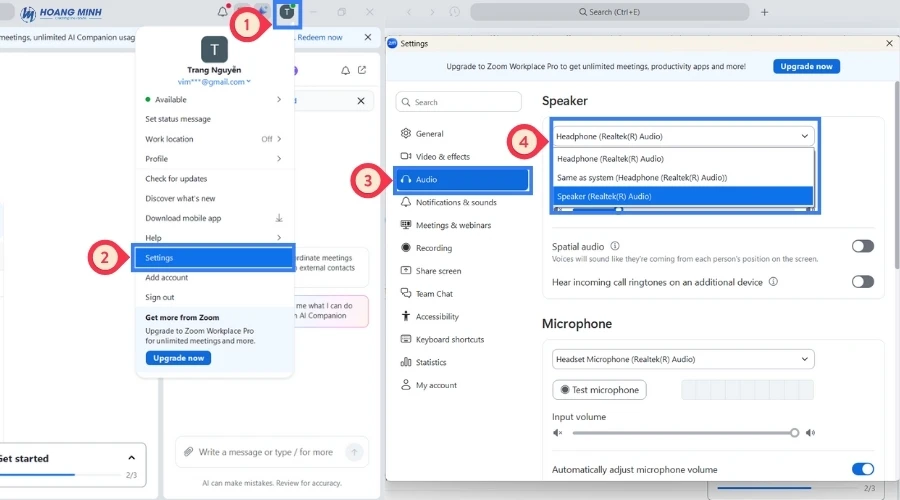Pop out the chat panel with the external icon
This screenshot has width=900, height=500.
click(x=362, y=70)
